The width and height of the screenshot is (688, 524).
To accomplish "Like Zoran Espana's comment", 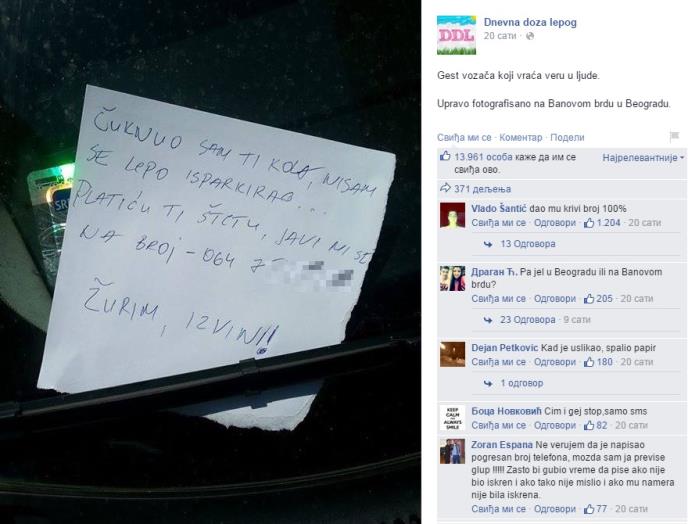I will pyautogui.click(x=498, y=509).
